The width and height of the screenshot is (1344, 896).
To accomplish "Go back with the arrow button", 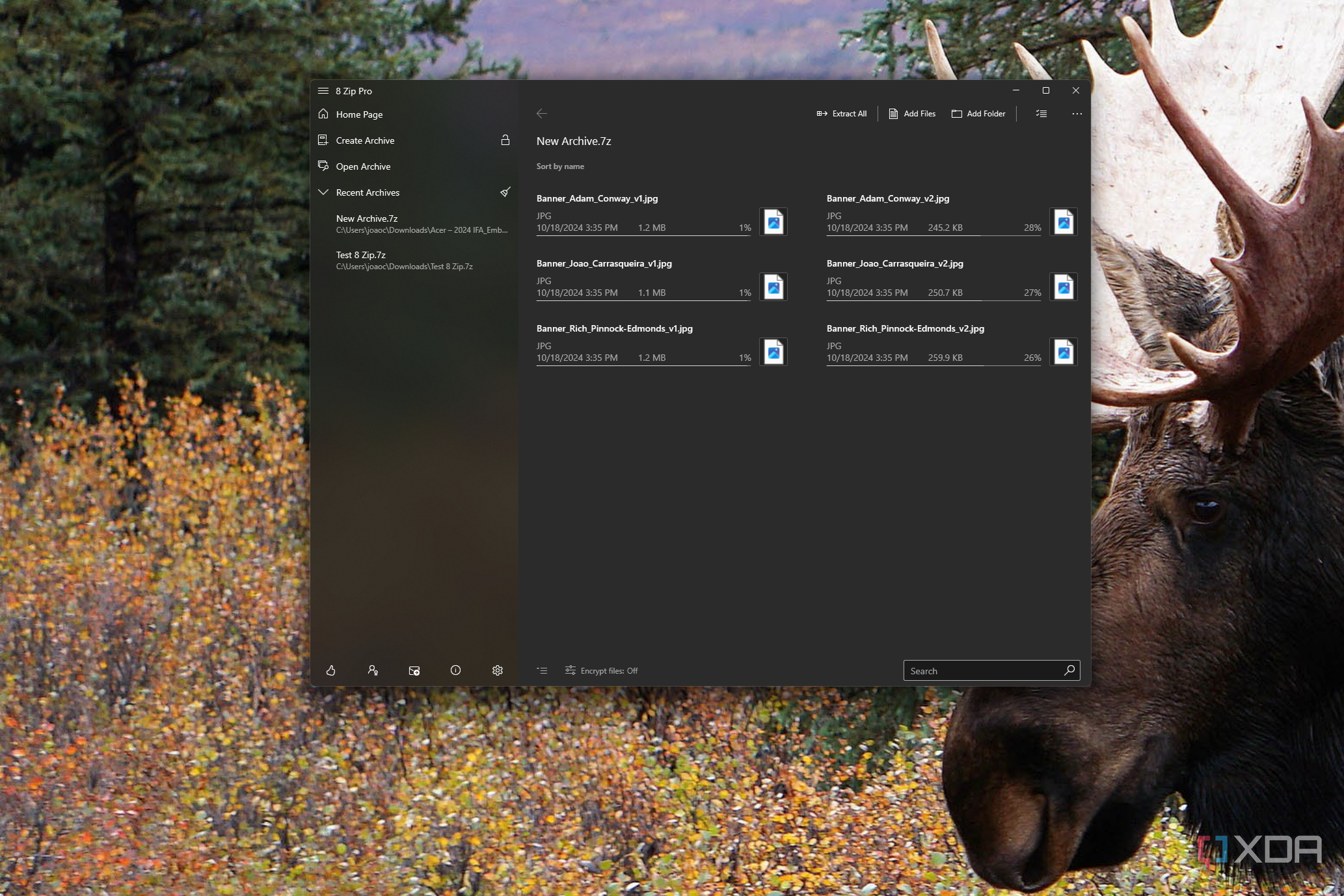I will tap(542, 114).
